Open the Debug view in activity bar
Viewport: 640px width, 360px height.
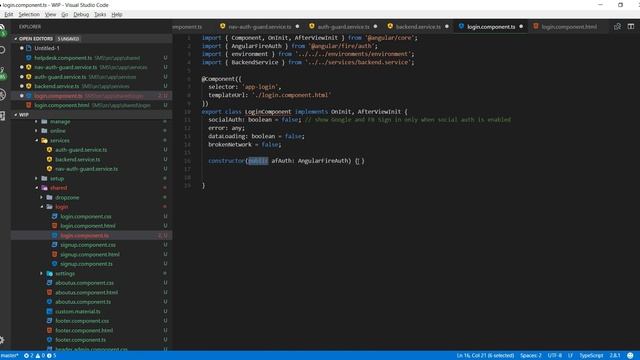(x=2, y=95)
